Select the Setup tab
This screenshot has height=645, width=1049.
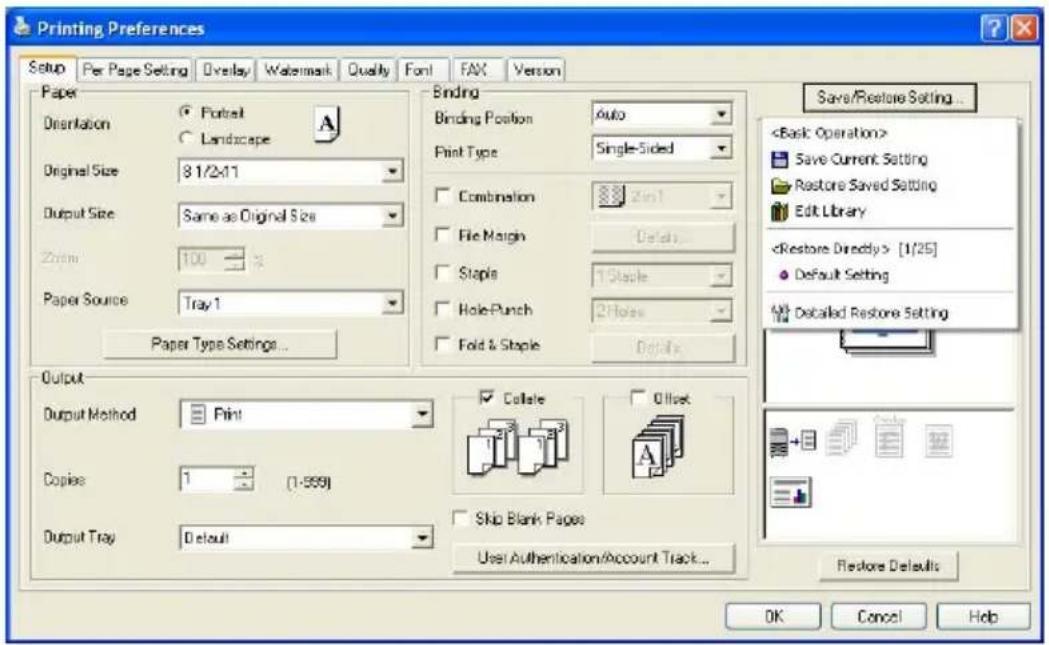pyautogui.click(x=47, y=68)
